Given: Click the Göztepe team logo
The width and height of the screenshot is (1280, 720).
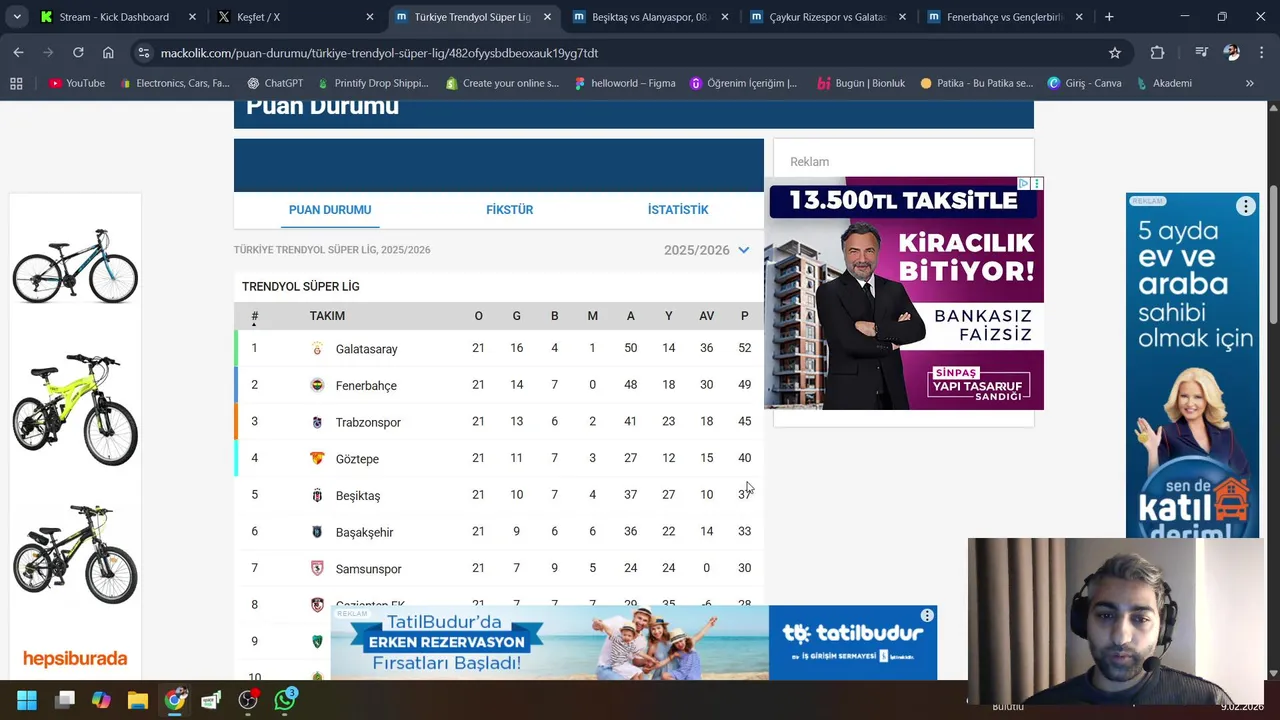Looking at the screenshot, I should [x=317, y=458].
